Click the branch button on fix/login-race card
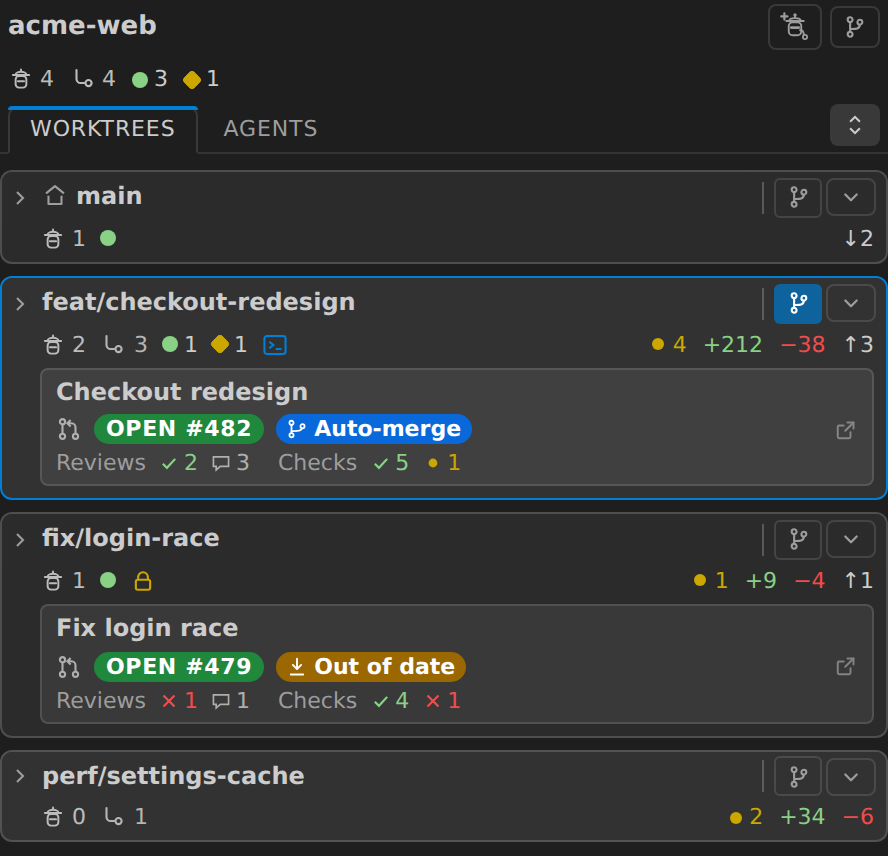This screenshot has width=888, height=856. coord(798,539)
